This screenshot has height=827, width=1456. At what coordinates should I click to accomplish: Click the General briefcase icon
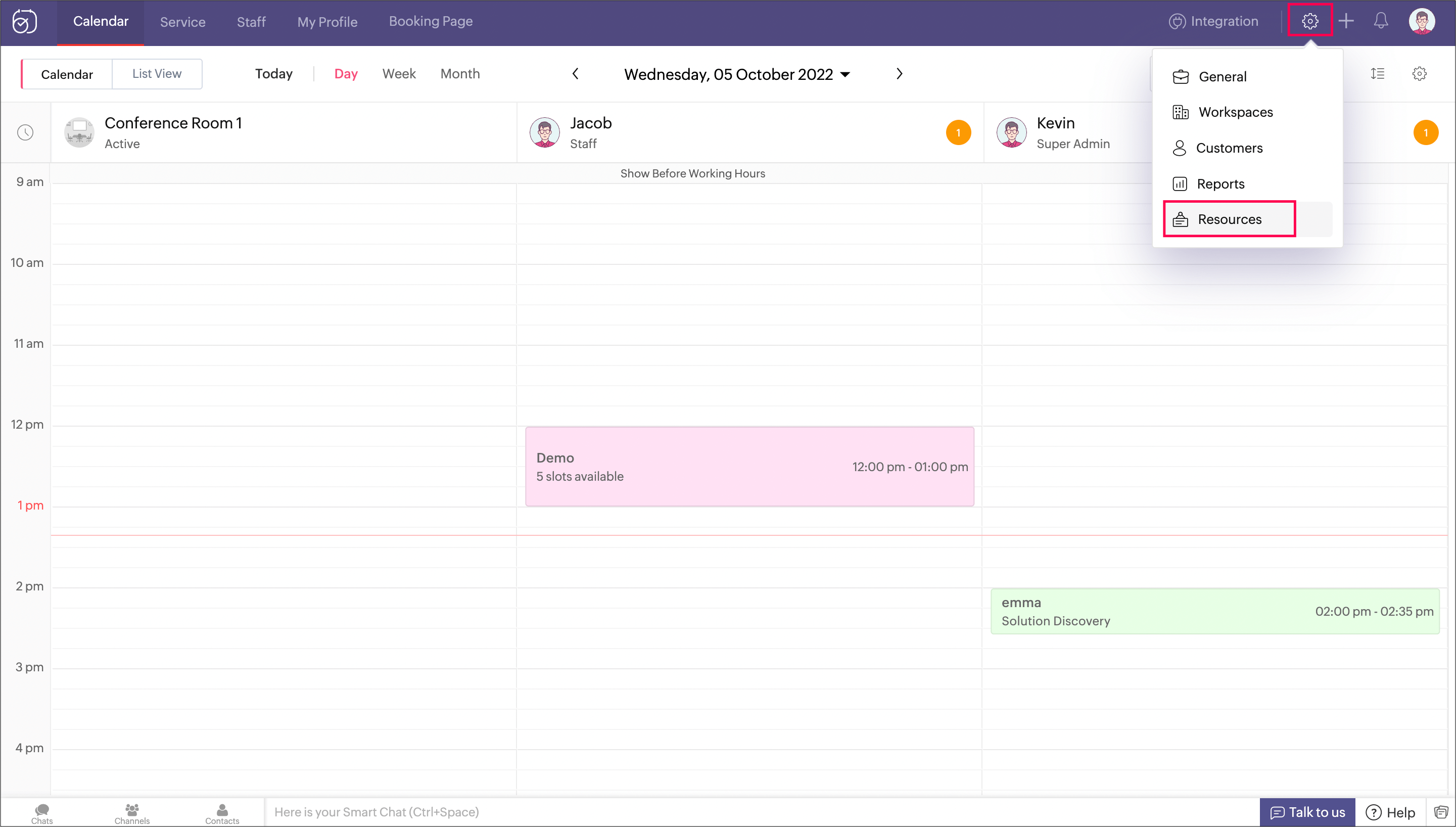click(x=1181, y=77)
